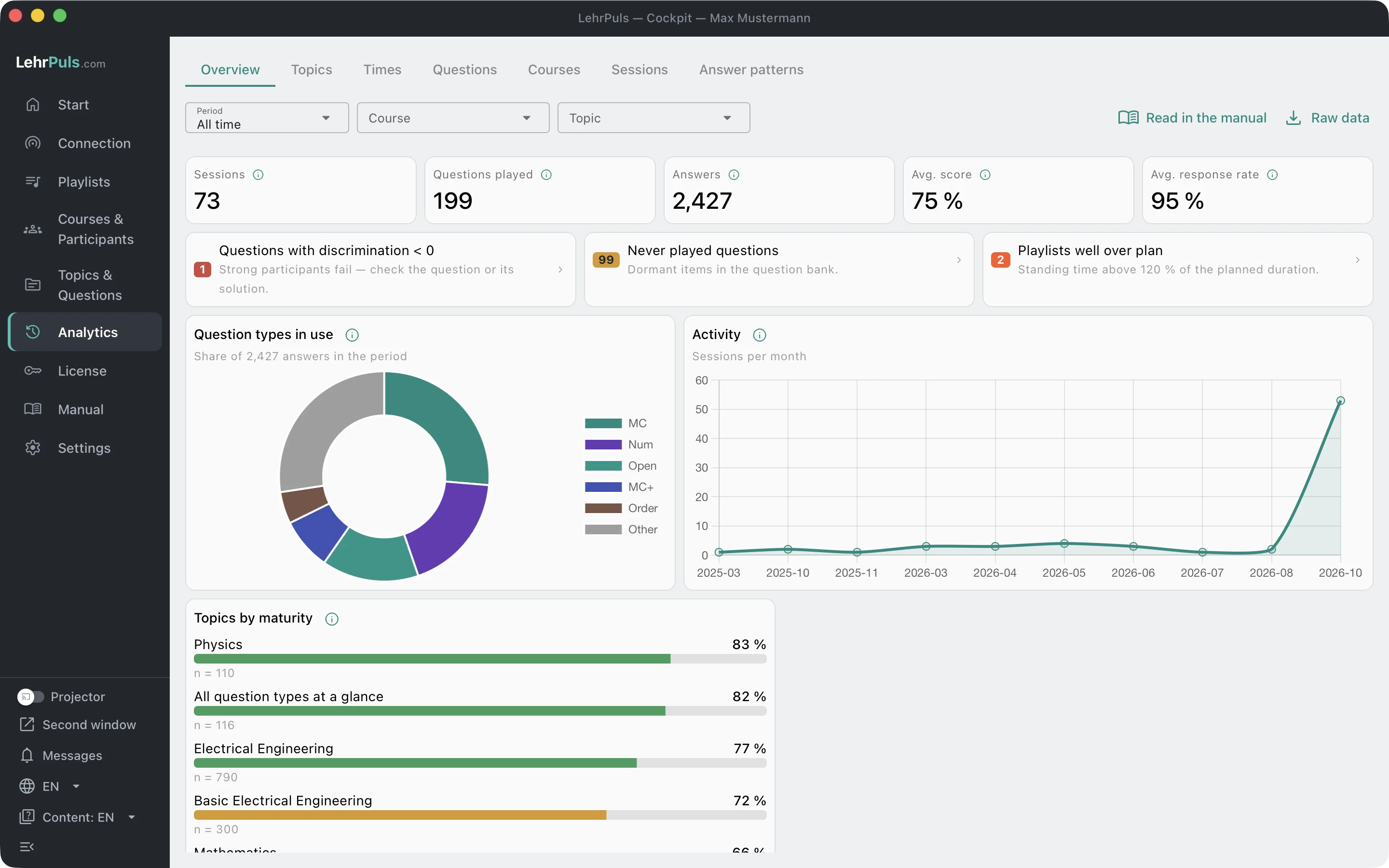Open the EN language dropdown
The height and width of the screenshot is (868, 1389).
(50, 786)
